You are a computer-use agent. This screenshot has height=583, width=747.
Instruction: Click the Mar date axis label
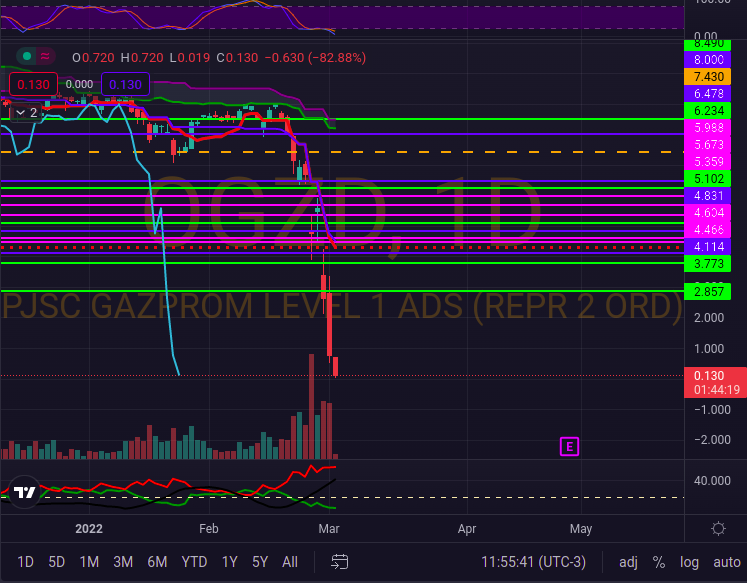pyautogui.click(x=329, y=529)
